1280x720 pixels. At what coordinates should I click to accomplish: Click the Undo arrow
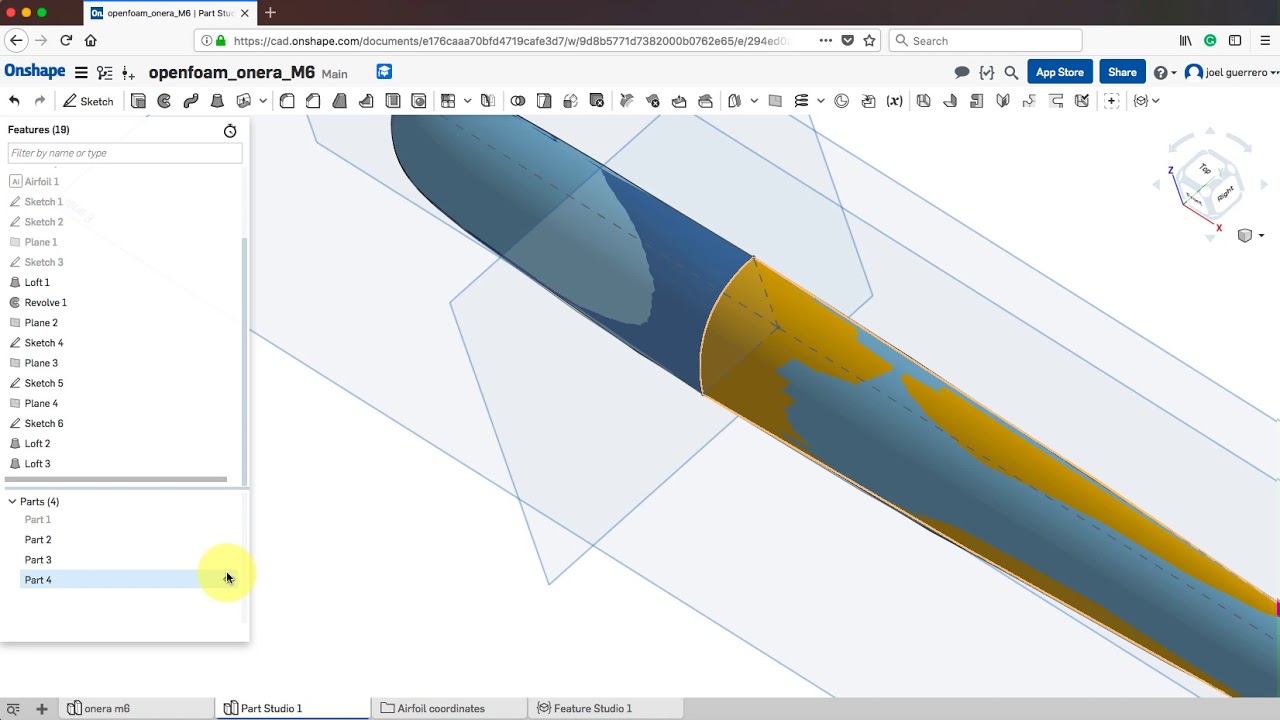(x=14, y=101)
